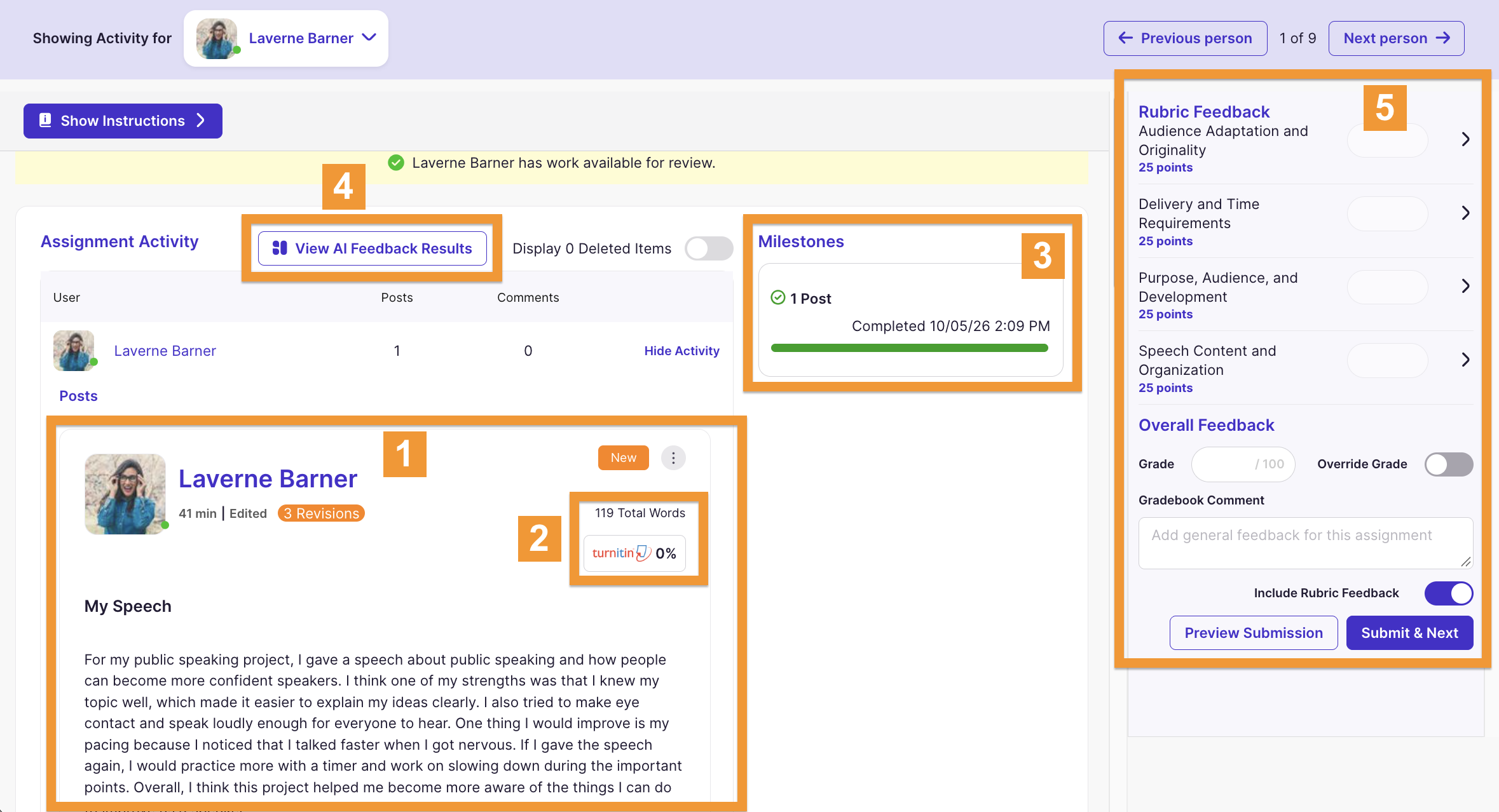Screen dimensions: 1499x812
Task: Click the green checkmark status icon in the review banner
Action: tap(396, 163)
